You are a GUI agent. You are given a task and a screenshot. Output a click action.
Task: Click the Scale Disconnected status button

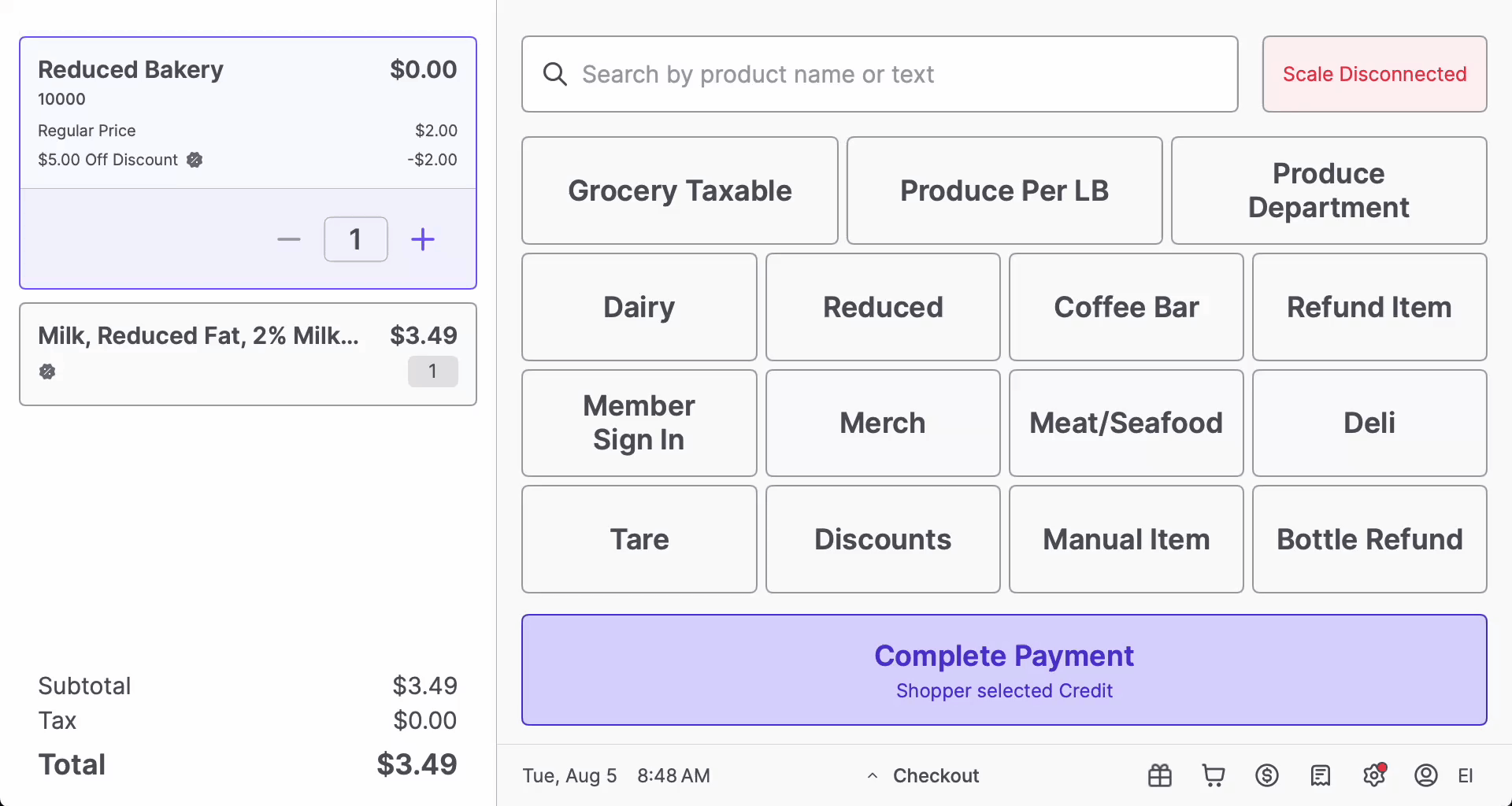1374,74
